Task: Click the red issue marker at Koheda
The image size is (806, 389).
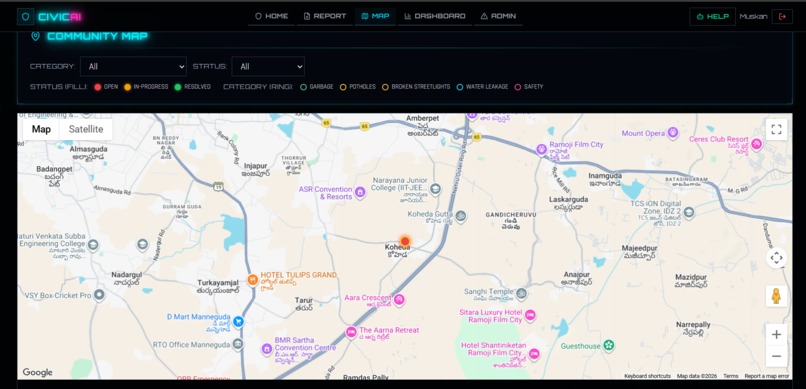Action: click(405, 241)
